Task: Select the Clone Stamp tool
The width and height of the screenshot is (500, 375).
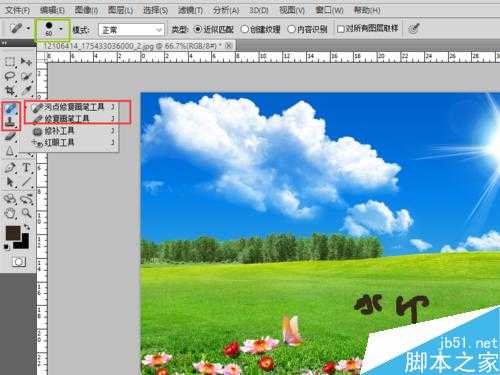Action: [11, 122]
